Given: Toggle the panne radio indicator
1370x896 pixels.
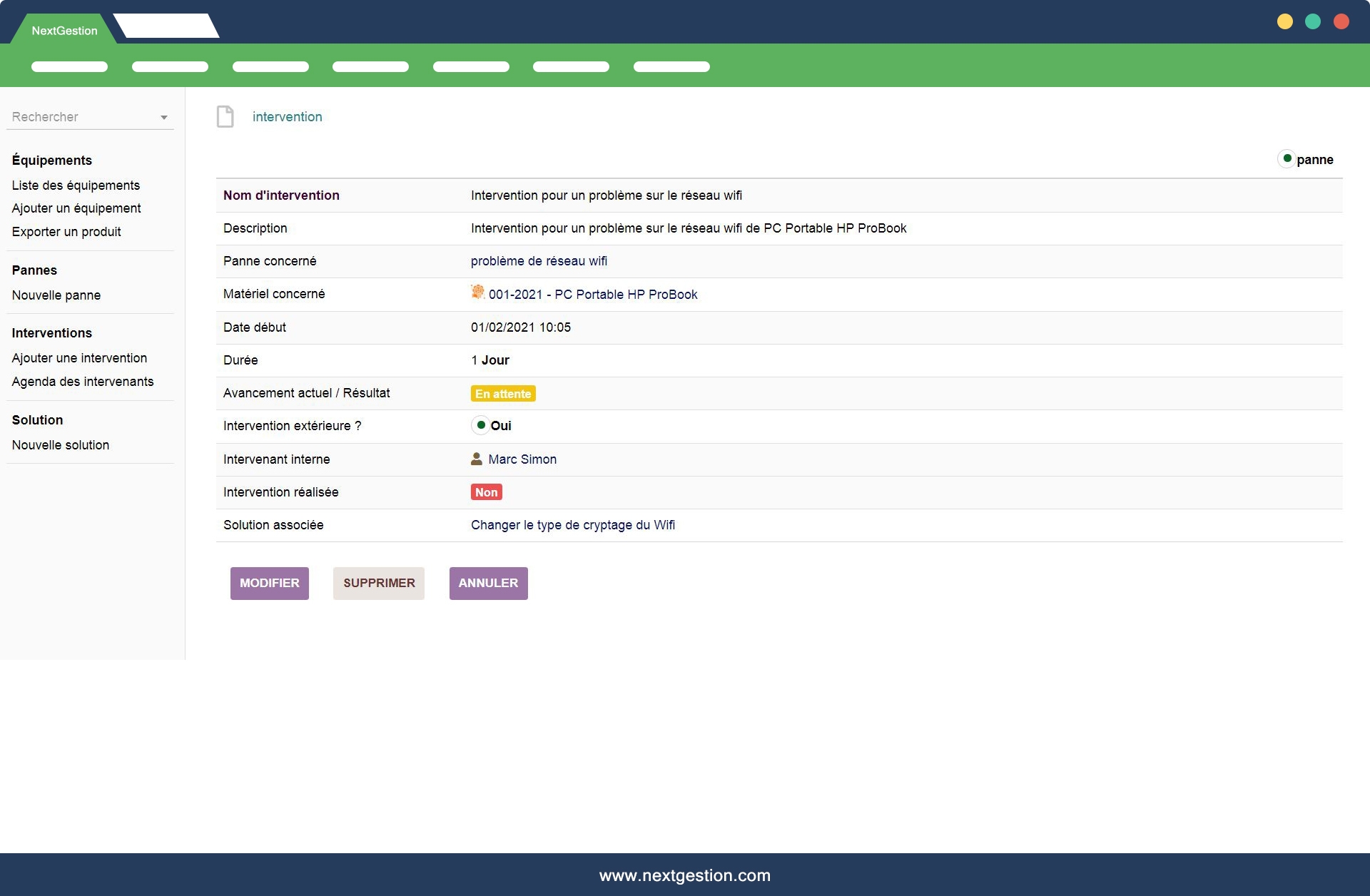Looking at the screenshot, I should [x=1287, y=158].
